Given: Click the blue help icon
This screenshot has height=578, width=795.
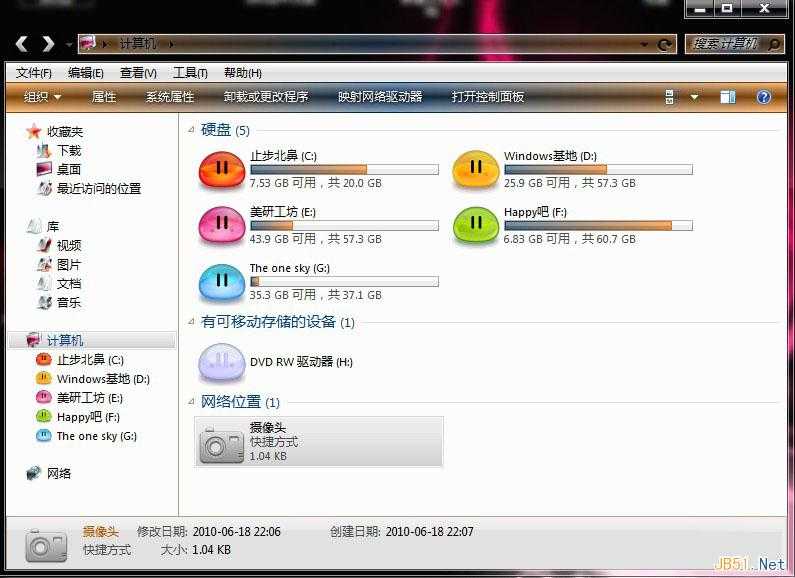Looking at the screenshot, I should coord(764,96).
